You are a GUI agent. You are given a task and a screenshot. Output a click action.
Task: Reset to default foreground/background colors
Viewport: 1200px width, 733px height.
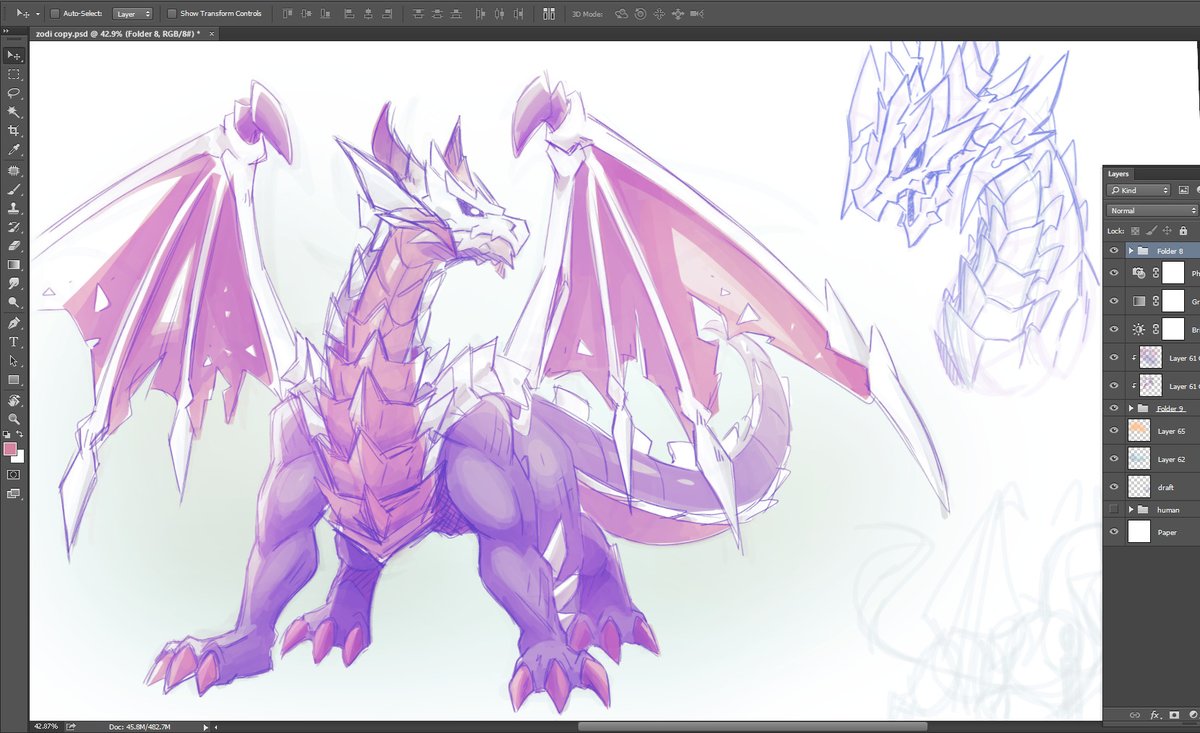[x=8, y=436]
